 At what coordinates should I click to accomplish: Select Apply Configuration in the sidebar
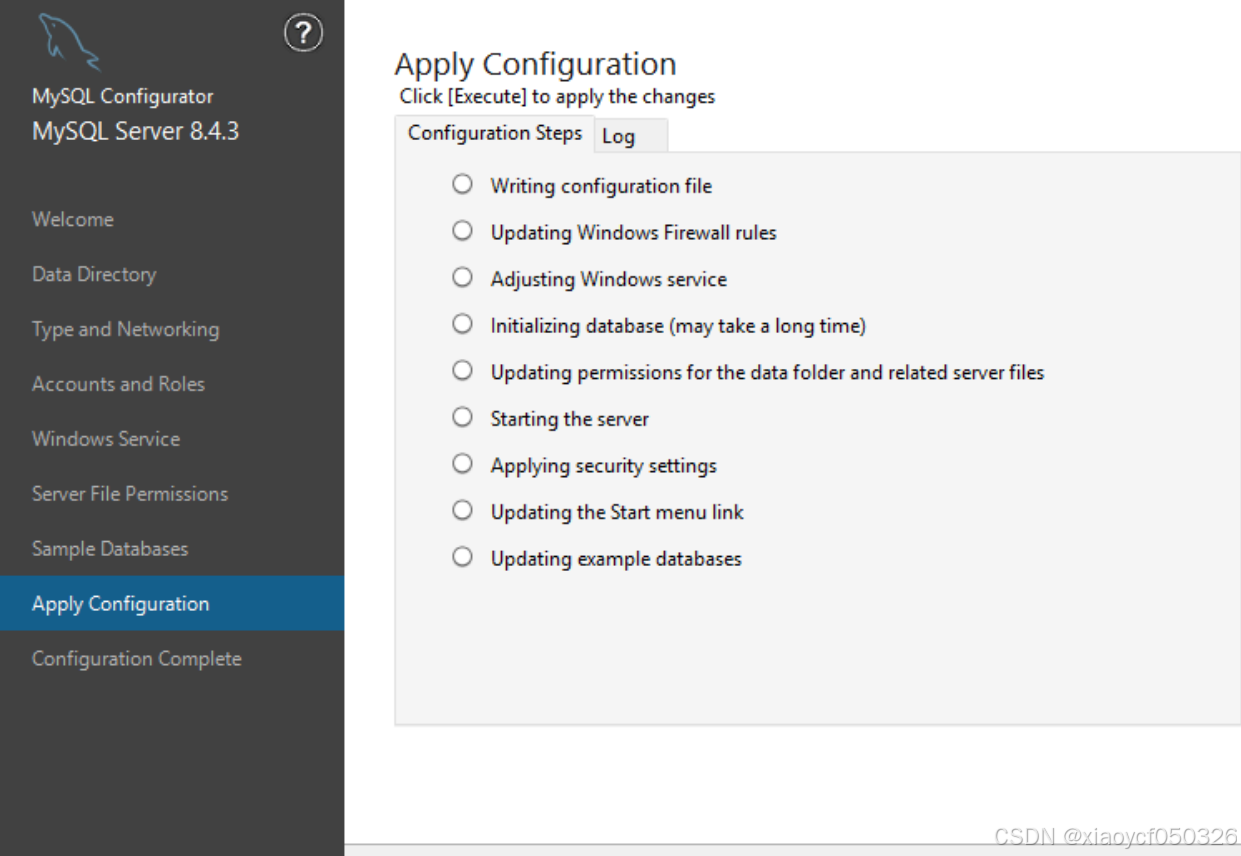[x=172, y=603]
